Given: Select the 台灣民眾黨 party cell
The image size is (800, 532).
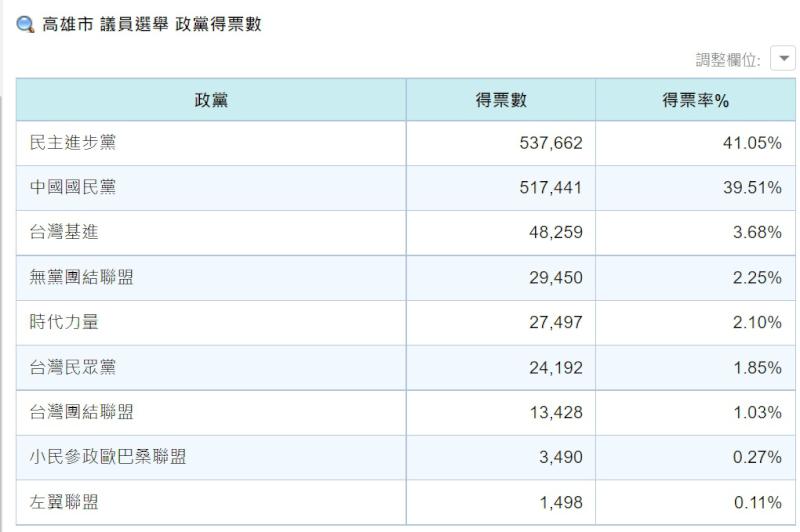Looking at the screenshot, I should pos(73,368).
